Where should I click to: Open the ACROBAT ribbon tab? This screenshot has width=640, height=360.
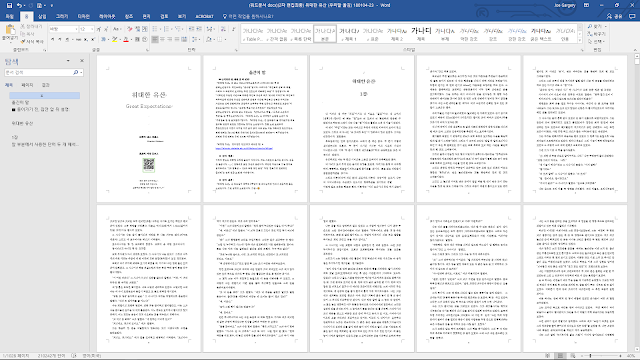(x=204, y=16)
